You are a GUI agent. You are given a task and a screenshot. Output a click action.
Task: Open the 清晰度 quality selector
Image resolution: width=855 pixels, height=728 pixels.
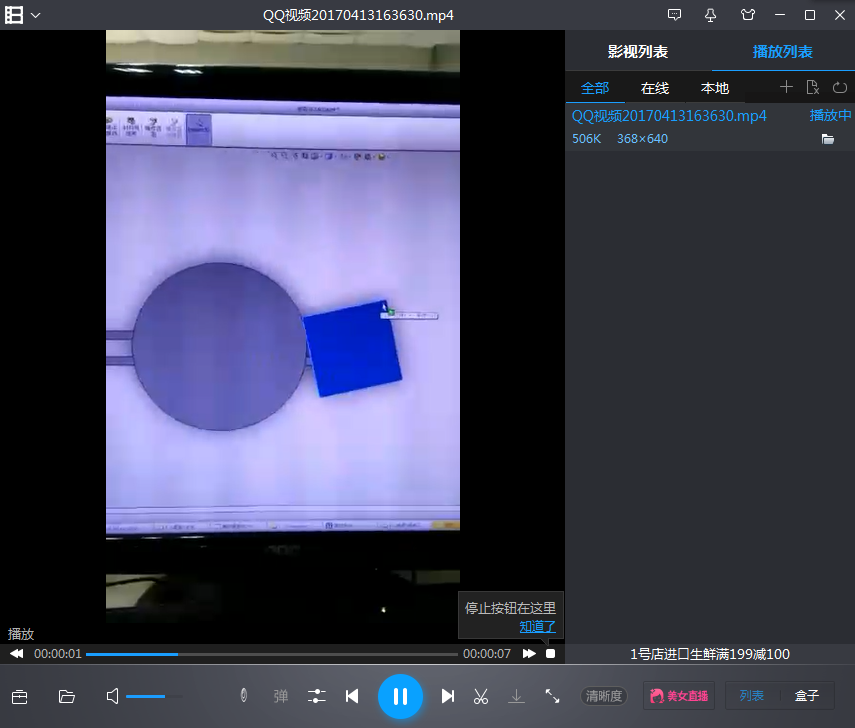pyautogui.click(x=604, y=696)
